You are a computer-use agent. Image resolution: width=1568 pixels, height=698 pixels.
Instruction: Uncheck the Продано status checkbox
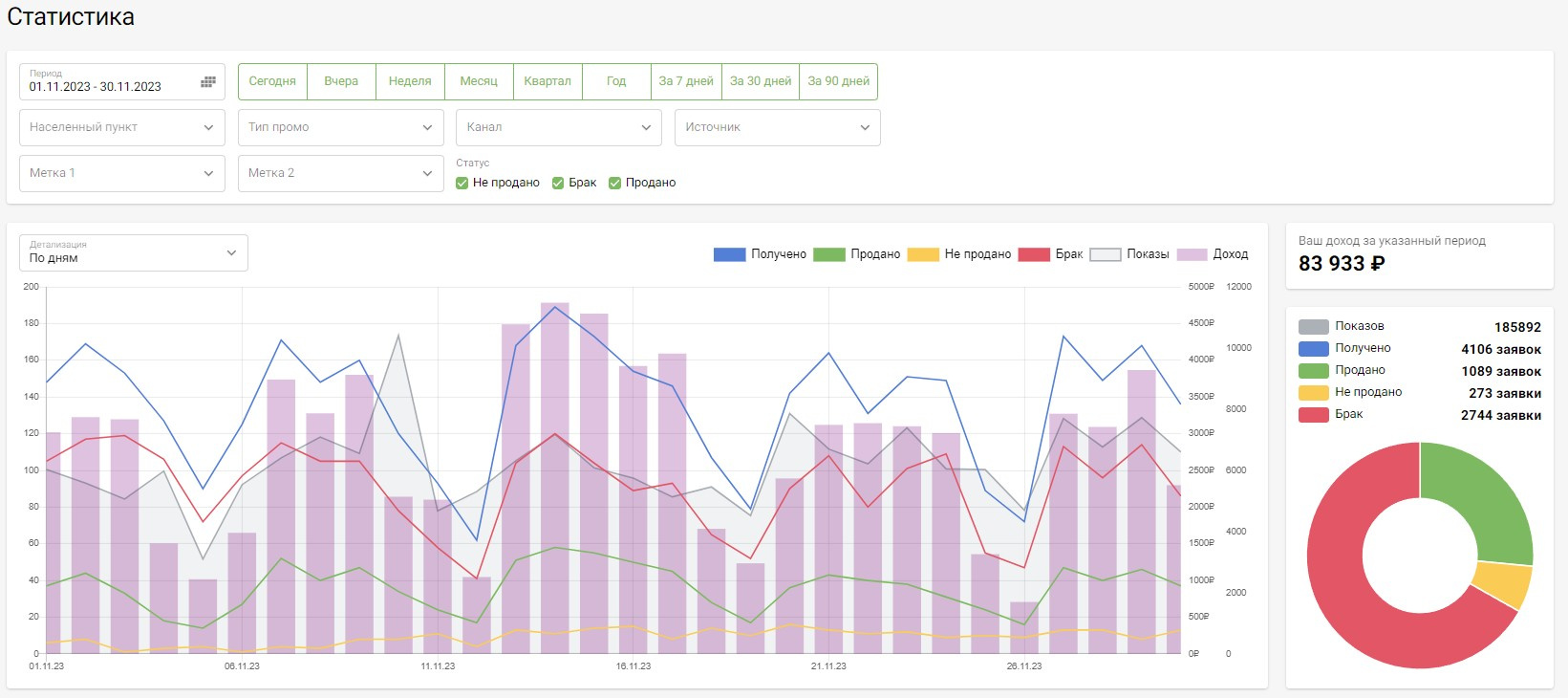[615, 183]
